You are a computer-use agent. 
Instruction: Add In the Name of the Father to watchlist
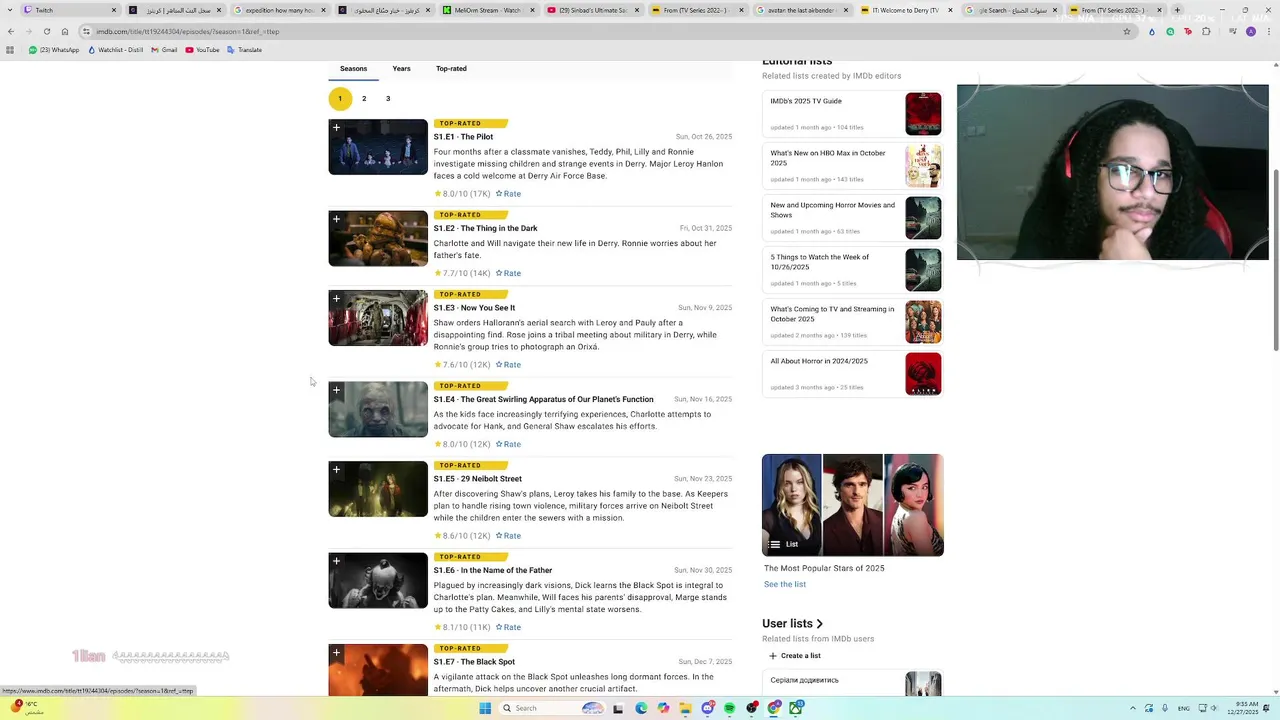(x=336, y=561)
